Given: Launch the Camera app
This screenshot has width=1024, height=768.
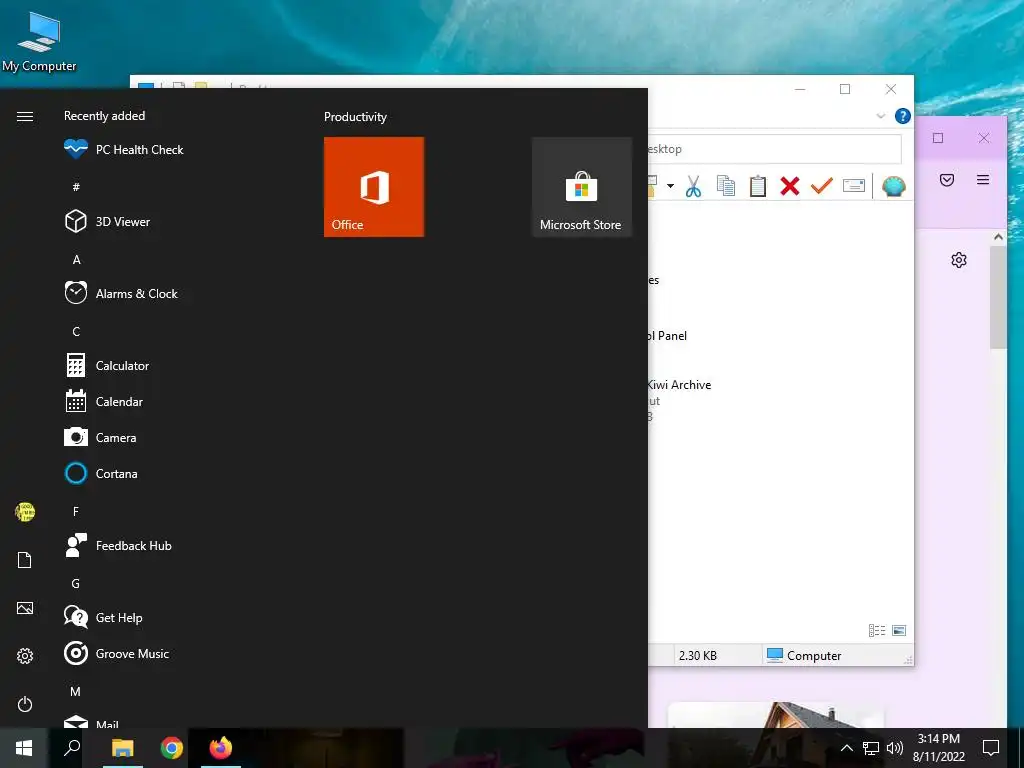Looking at the screenshot, I should (101, 438).
